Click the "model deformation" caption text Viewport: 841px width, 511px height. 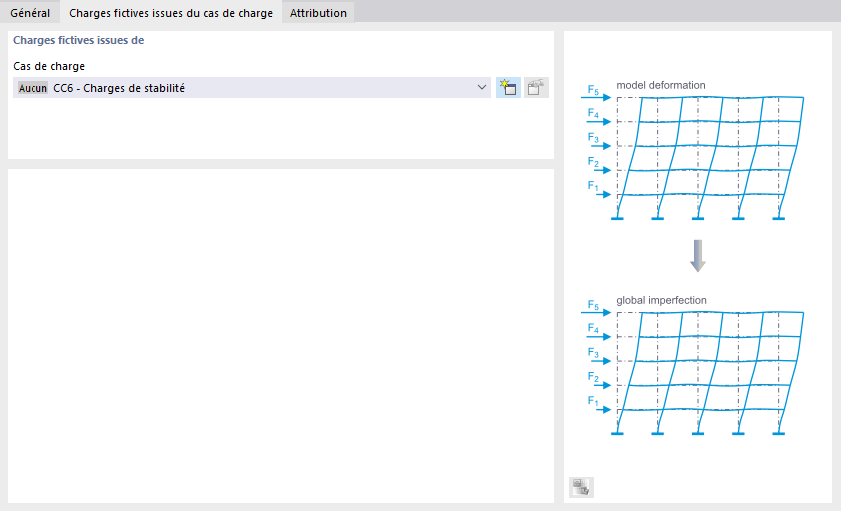tap(661, 85)
